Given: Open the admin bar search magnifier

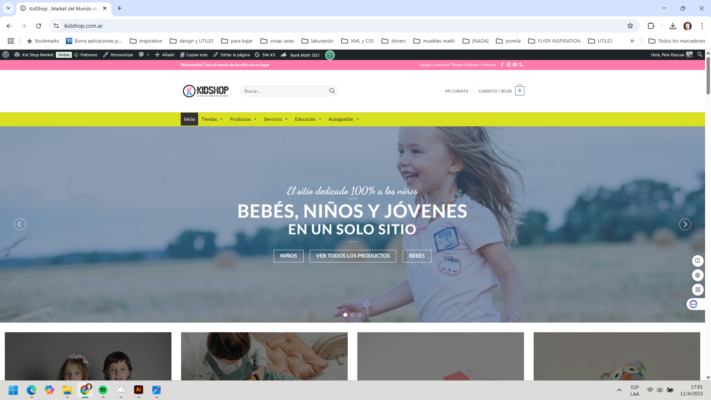Looking at the screenshot, I should click(x=700, y=55).
